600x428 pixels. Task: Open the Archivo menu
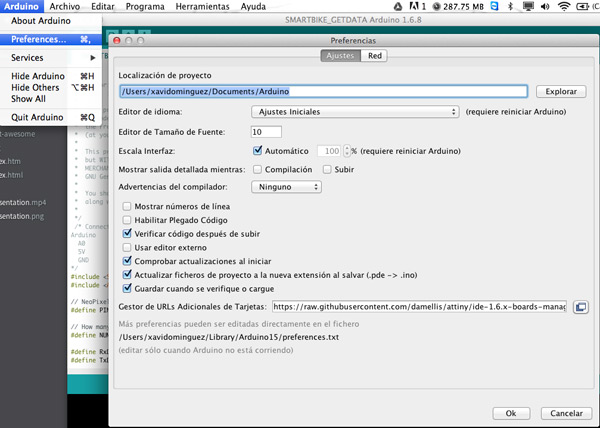pos(65,7)
